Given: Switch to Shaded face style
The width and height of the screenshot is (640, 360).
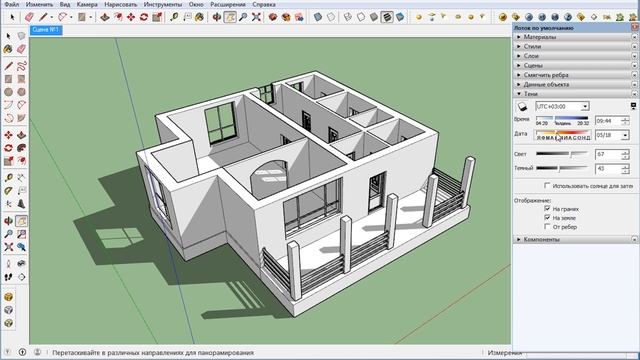Looking at the screenshot, I should tap(374, 17).
